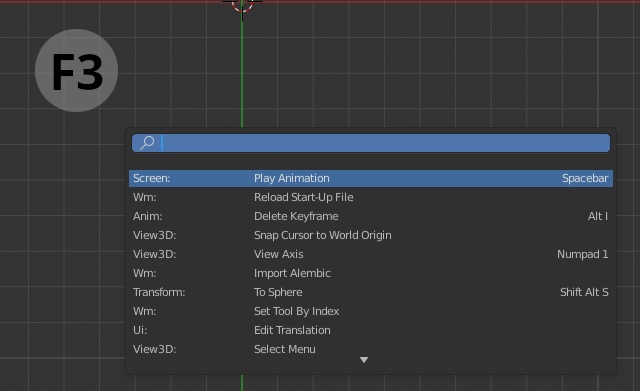The height and width of the screenshot is (391, 640).
Task: Click the Alt I shortcut label
Action: click(x=598, y=216)
